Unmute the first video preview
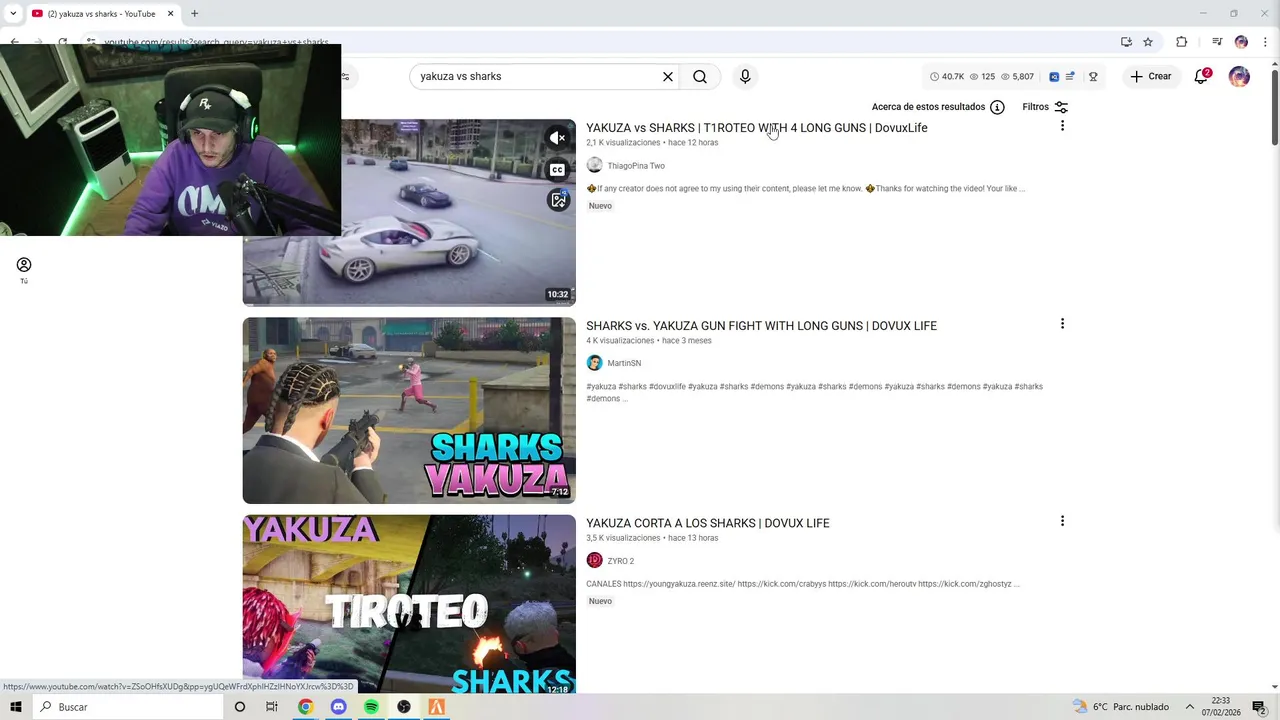 (558, 138)
